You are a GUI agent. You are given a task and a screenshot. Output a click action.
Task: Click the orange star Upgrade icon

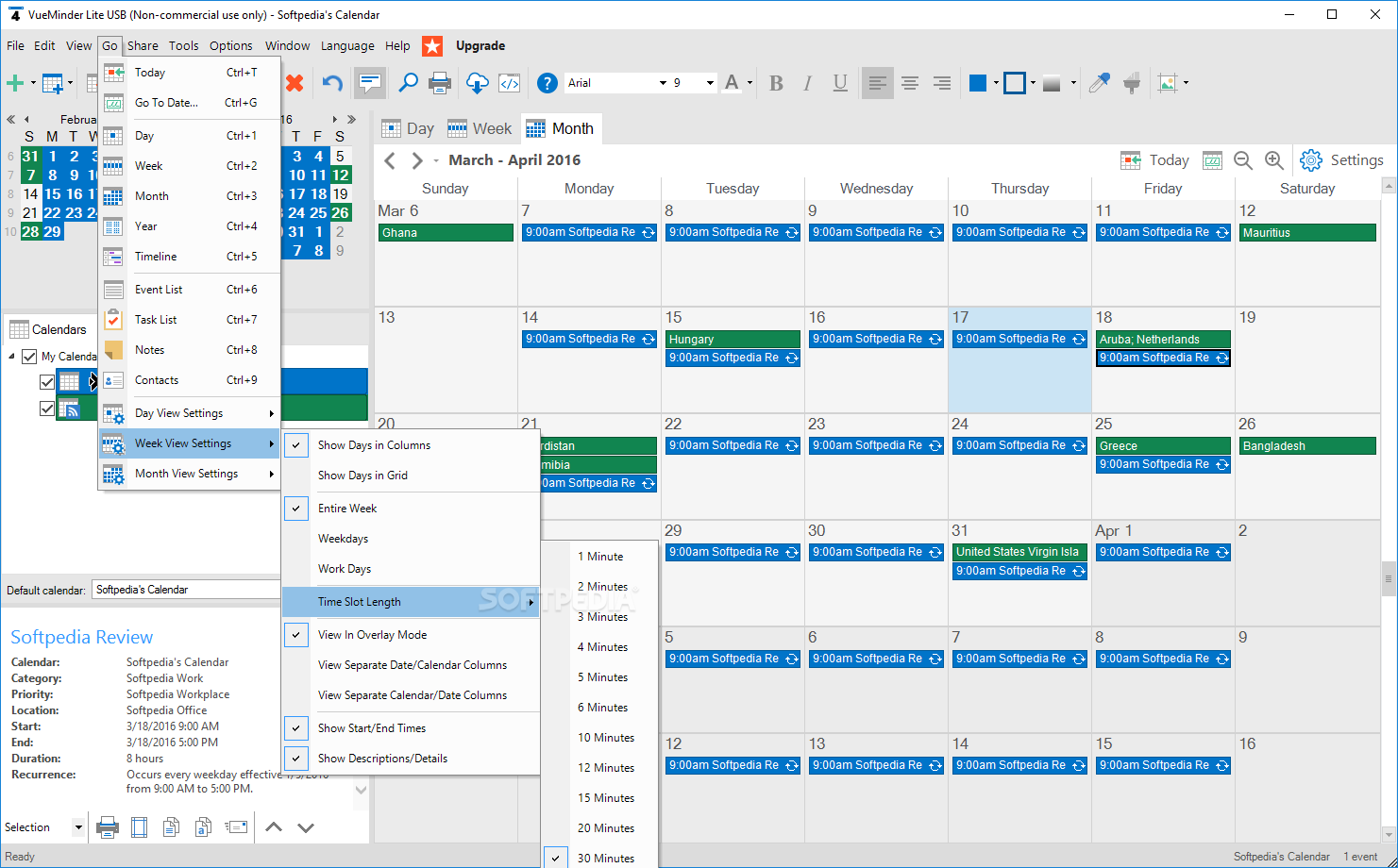tap(432, 45)
